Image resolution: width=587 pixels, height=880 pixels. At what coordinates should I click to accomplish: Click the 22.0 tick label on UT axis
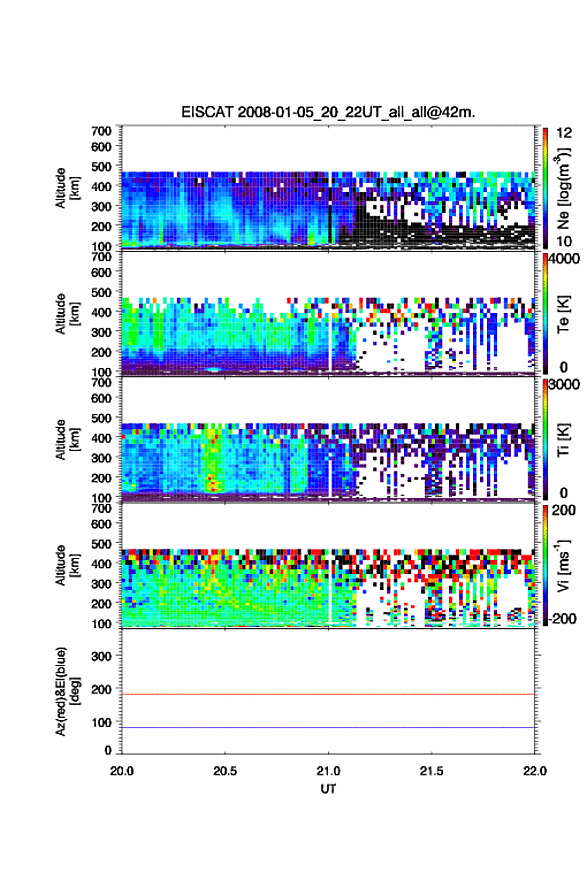(x=535, y=771)
